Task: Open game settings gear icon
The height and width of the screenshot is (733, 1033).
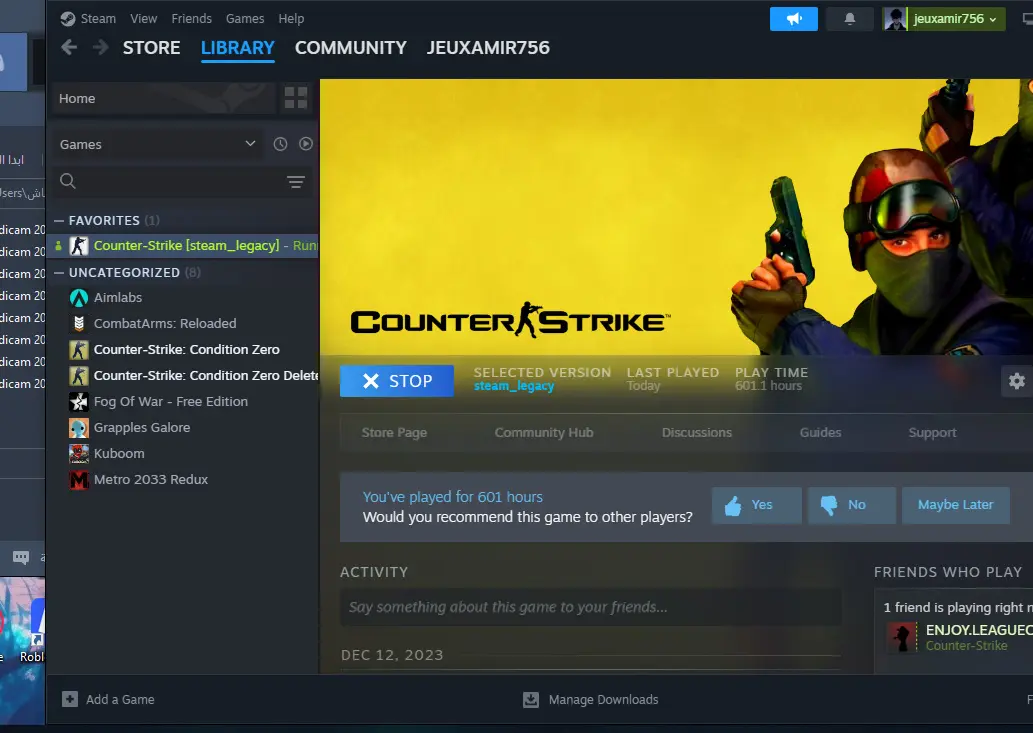Action: coord(1017,381)
